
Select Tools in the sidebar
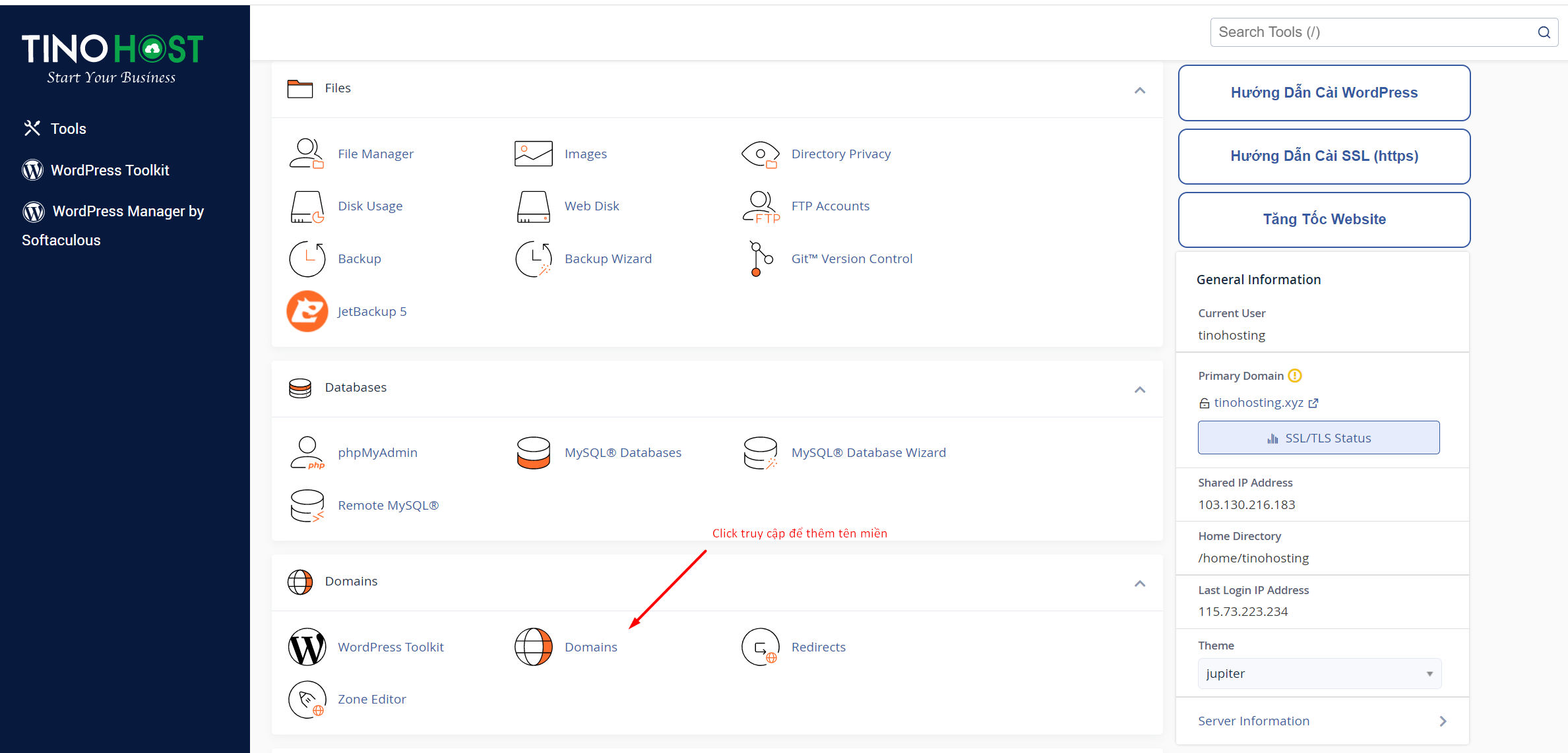(55, 129)
